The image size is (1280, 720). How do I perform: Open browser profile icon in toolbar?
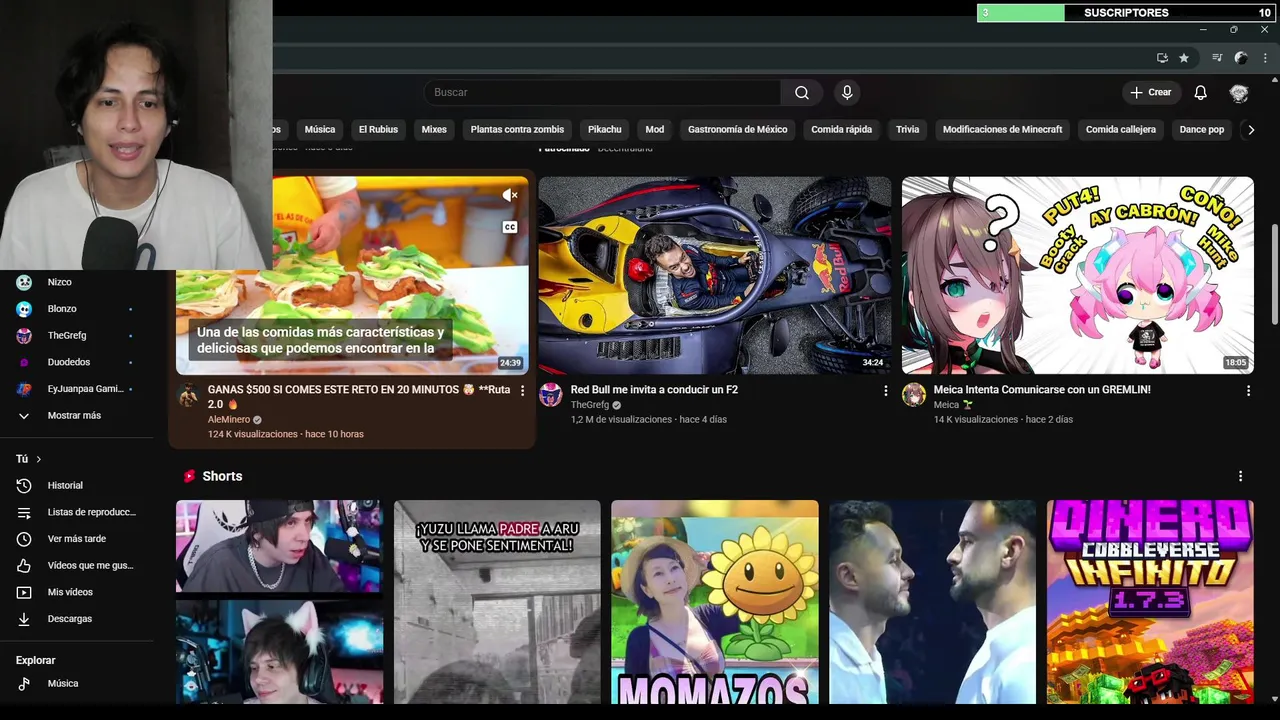[1241, 58]
